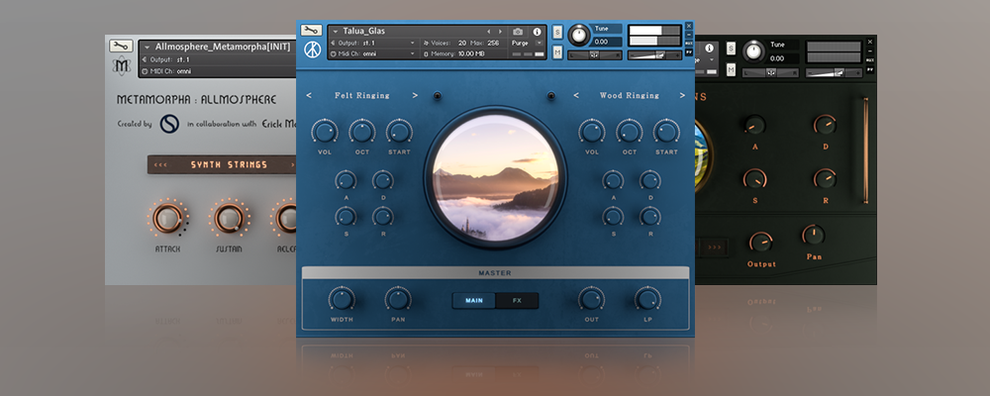Image resolution: width=990 pixels, height=396 pixels.
Task: Click the Master PAN knob
Action: (x=398, y=299)
